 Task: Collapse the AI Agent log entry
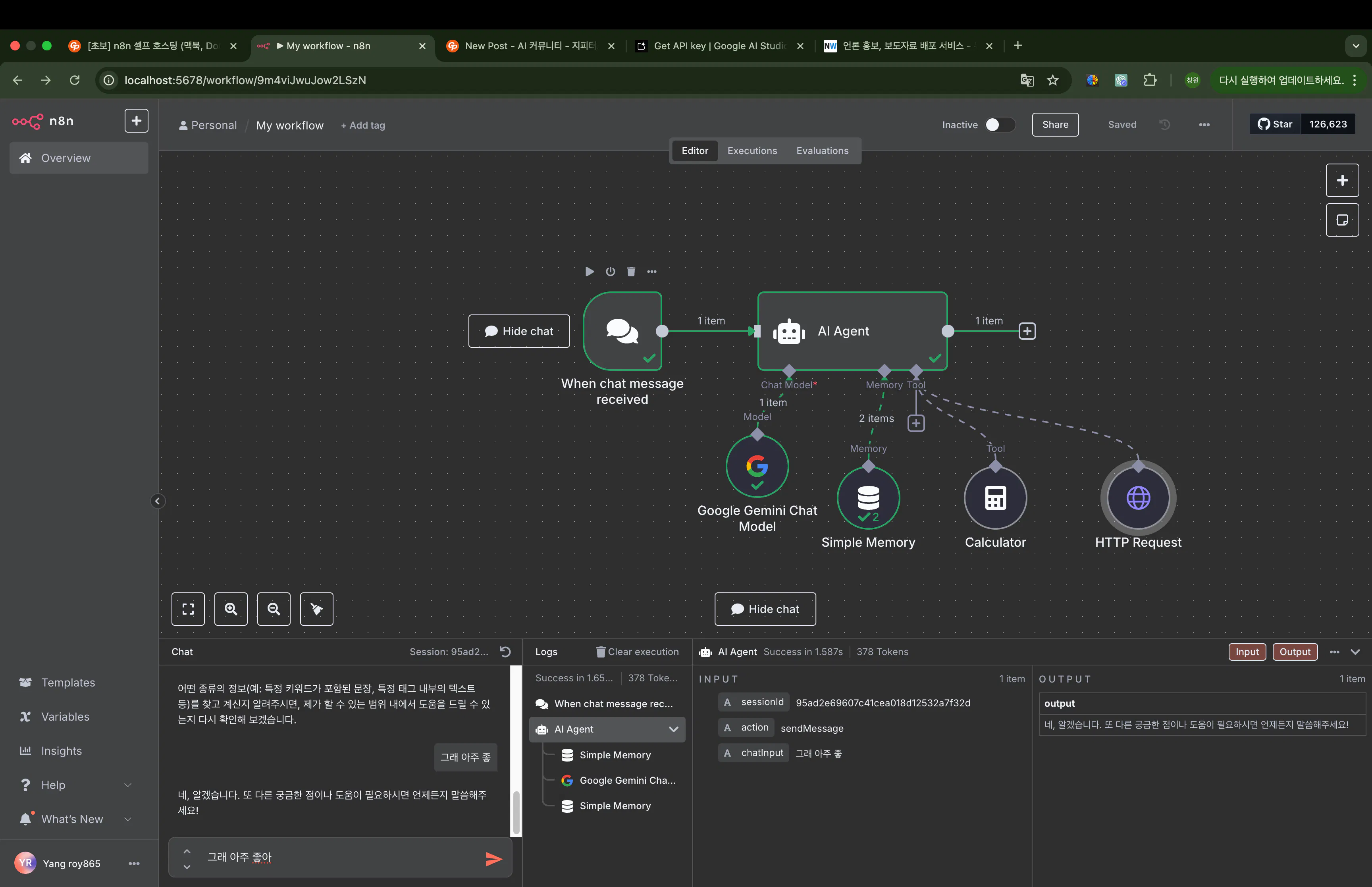673,729
